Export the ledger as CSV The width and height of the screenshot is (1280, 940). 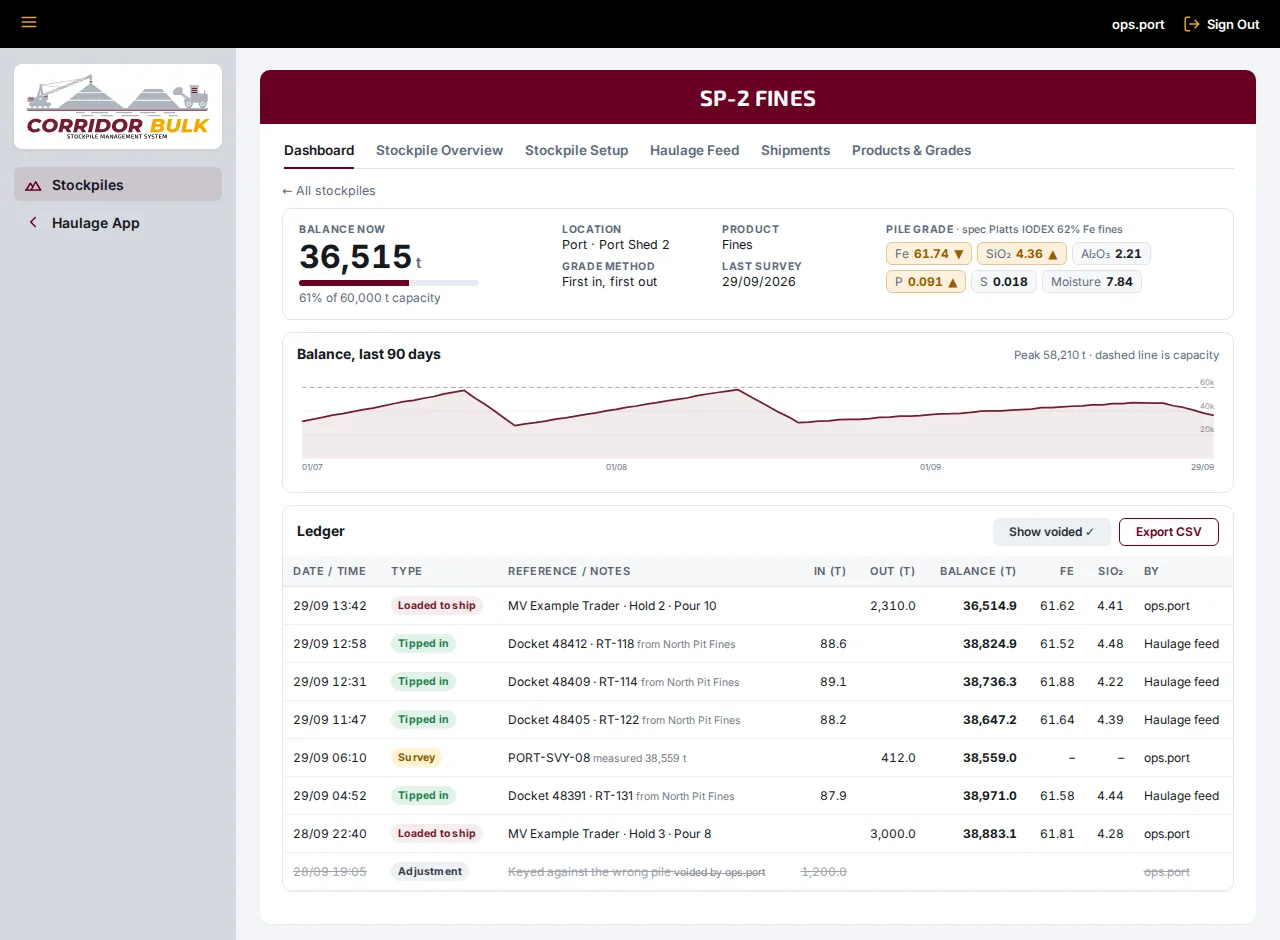pos(1169,532)
